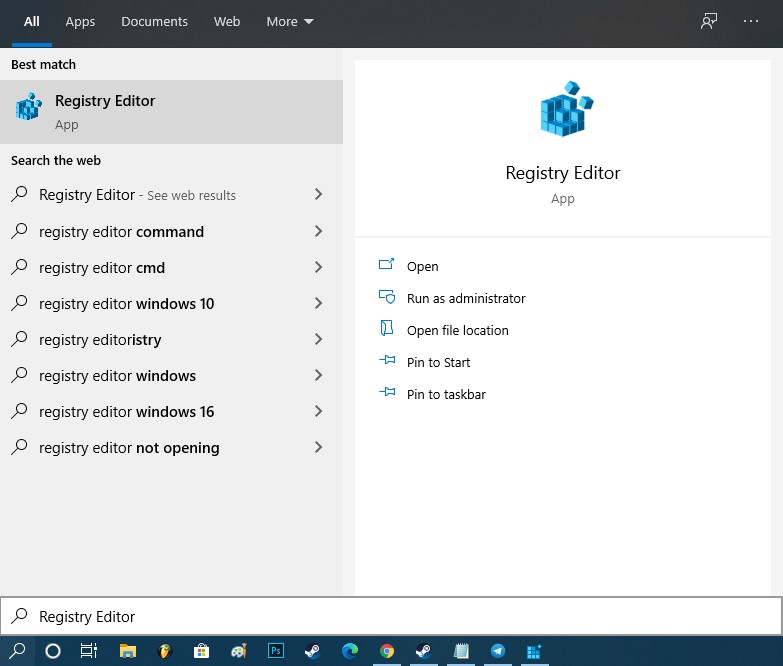Click the Open file location folder icon

387,329
